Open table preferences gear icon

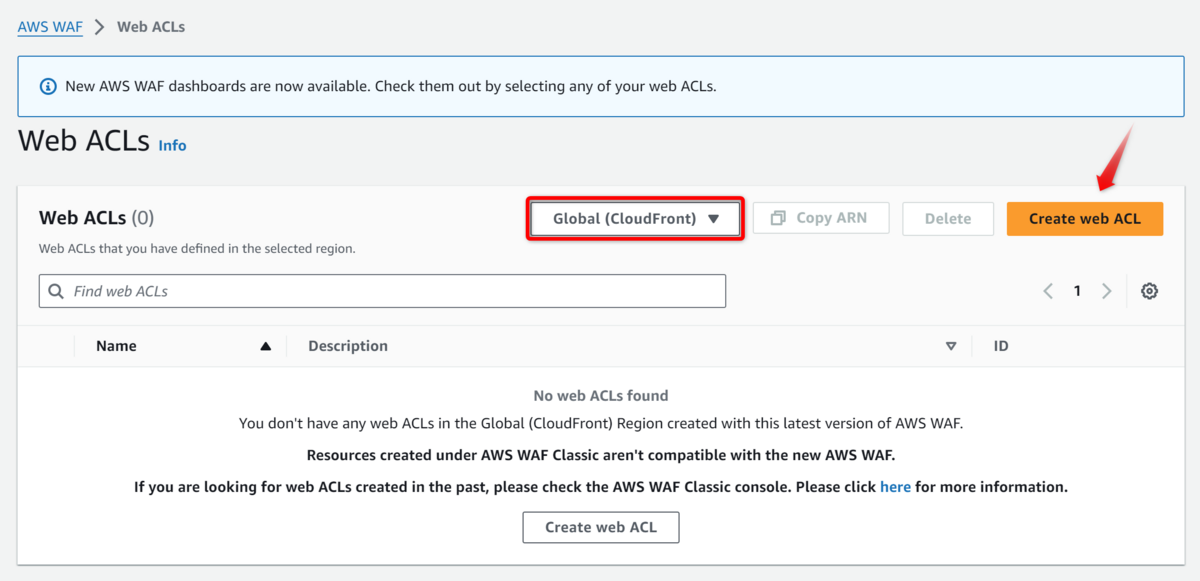click(1150, 291)
